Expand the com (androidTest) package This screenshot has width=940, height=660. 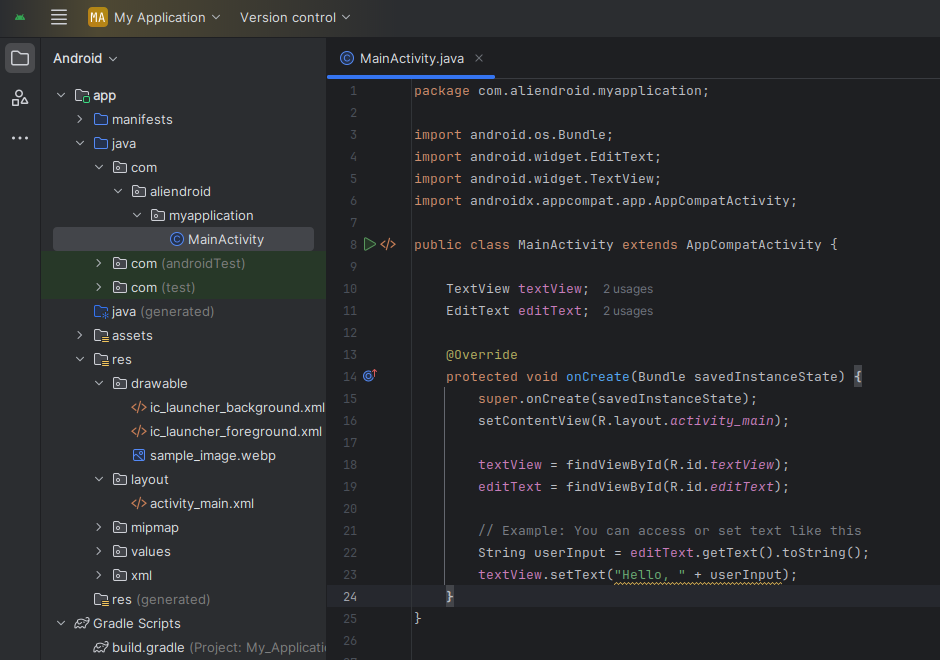pos(99,263)
